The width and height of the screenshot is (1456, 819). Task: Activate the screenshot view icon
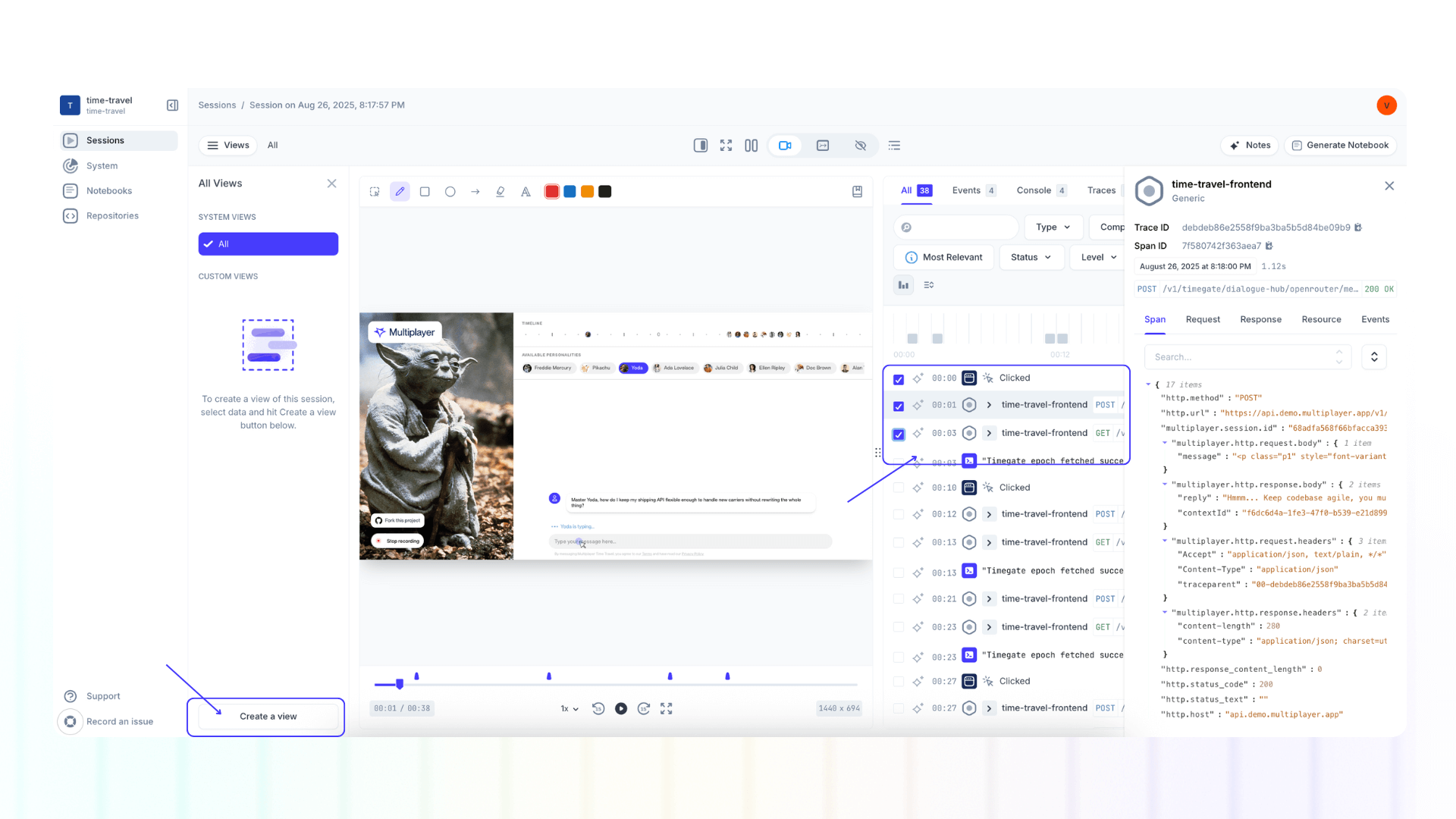click(823, 146)
